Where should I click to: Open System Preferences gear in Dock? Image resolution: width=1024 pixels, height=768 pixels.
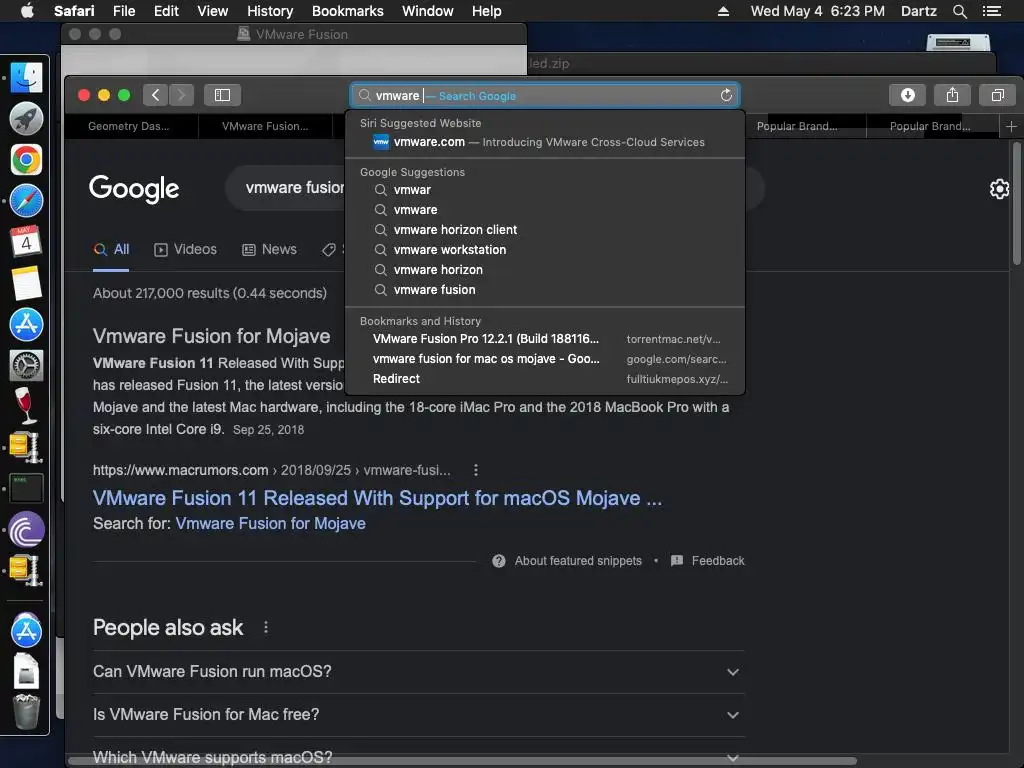pyautogui.click(x=26, y=365)
